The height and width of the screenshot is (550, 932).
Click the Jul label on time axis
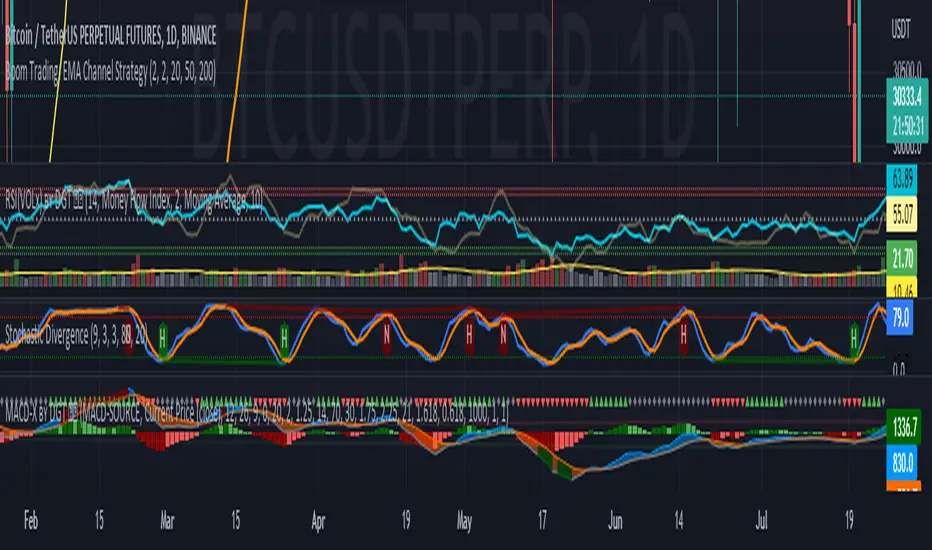point(761,521)
